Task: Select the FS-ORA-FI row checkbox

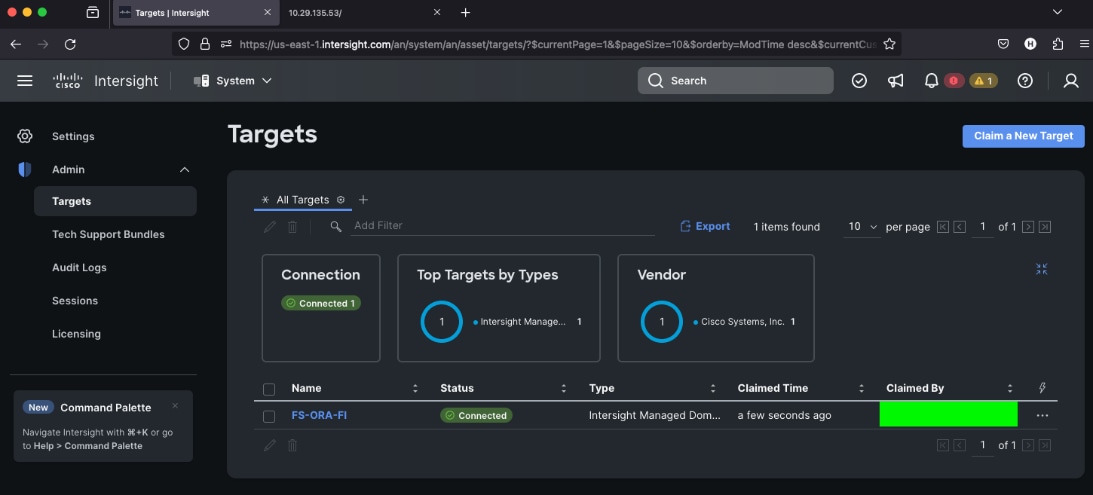Action: [x=269, y=416]
